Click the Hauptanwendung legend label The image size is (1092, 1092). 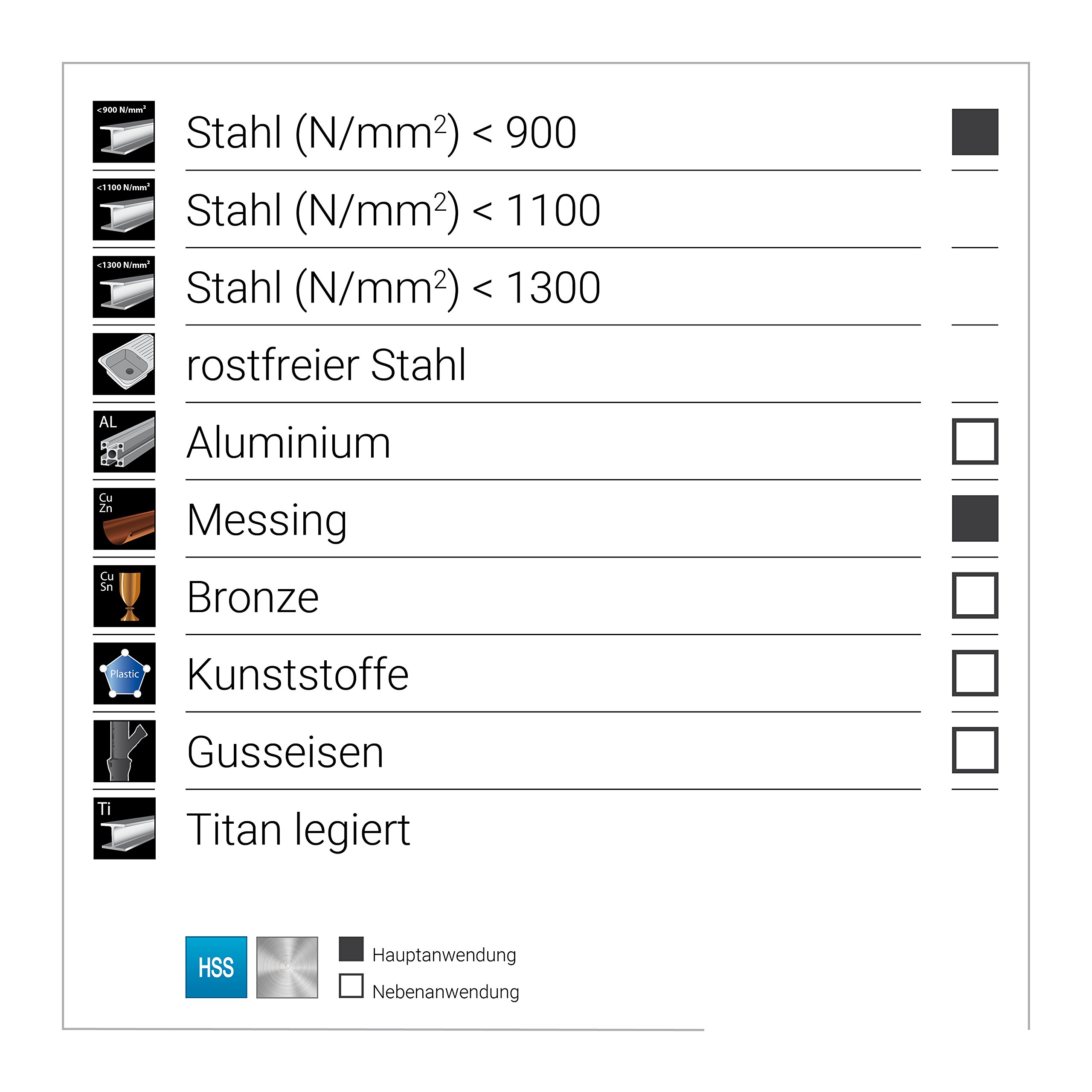pos(444,955)
